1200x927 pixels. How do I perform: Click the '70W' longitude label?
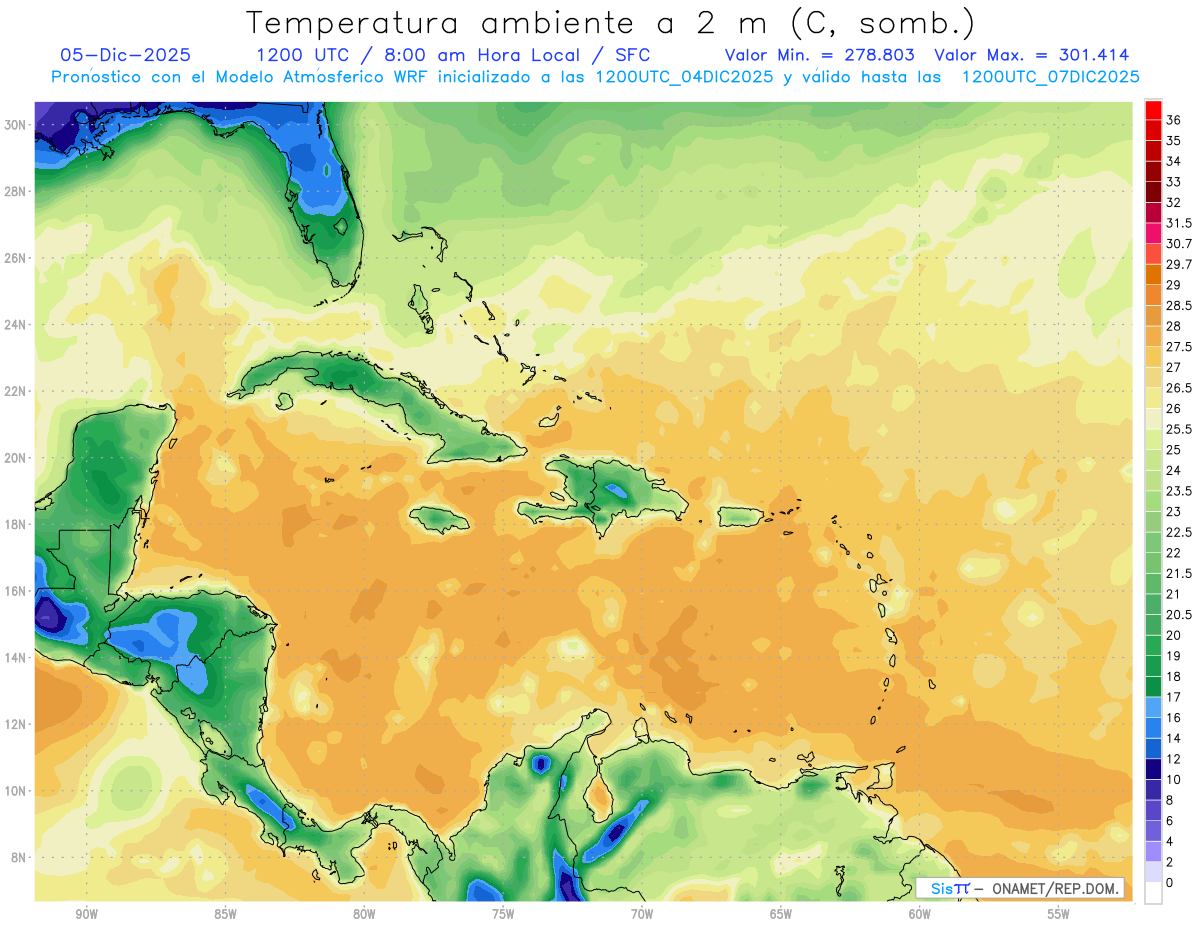642,914
